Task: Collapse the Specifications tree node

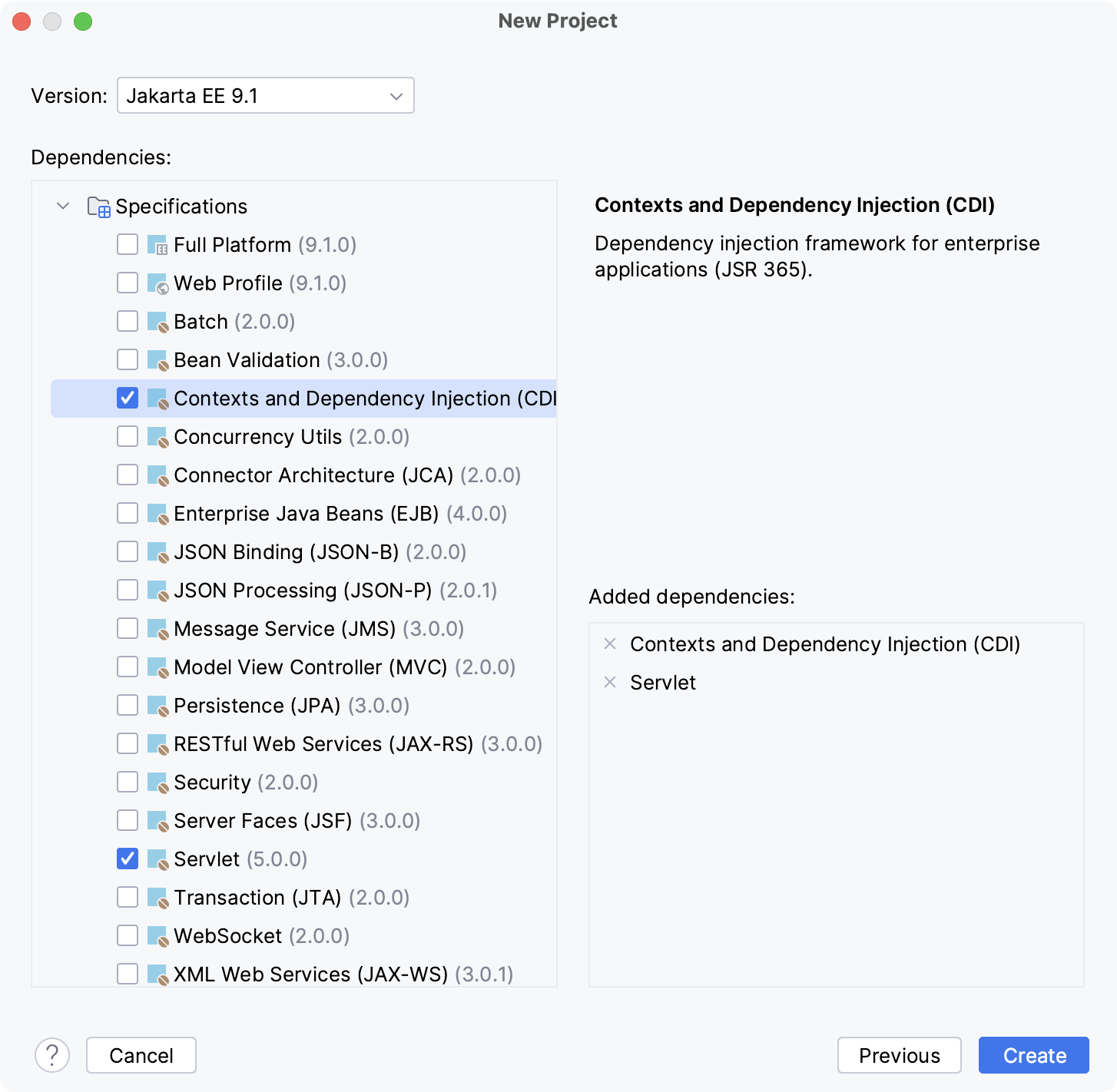Action: point(63,206)
